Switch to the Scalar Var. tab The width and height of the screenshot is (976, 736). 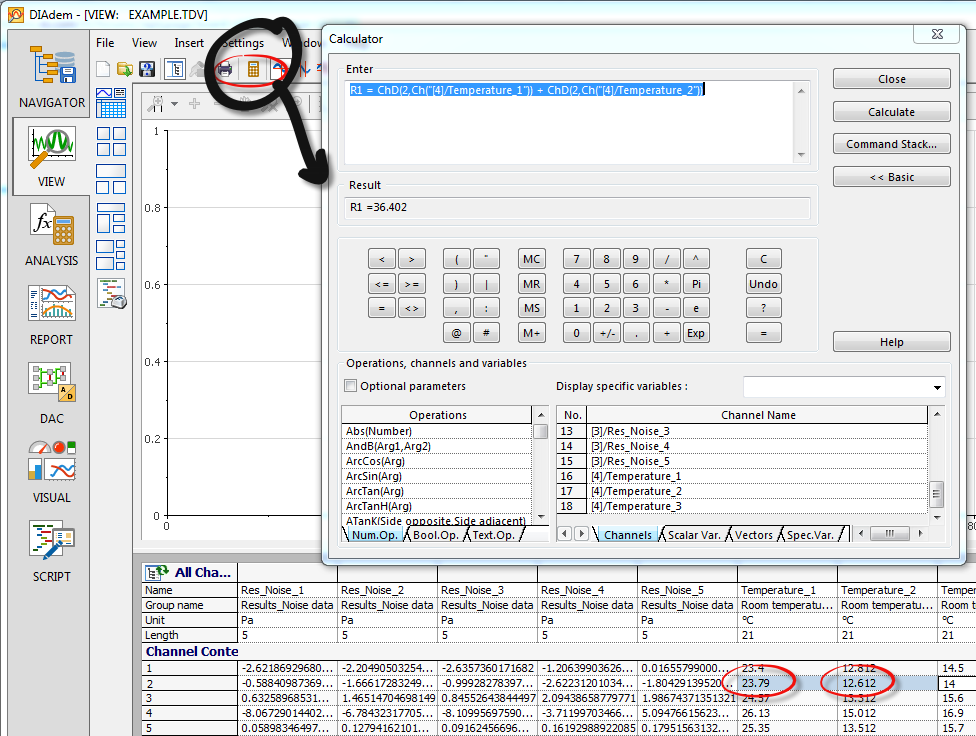pyautogui.click(x=694, y=535)
